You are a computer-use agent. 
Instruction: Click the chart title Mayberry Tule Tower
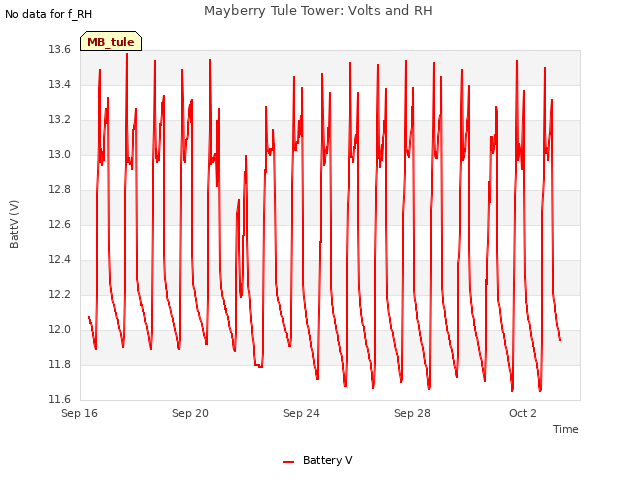[318, 11]
